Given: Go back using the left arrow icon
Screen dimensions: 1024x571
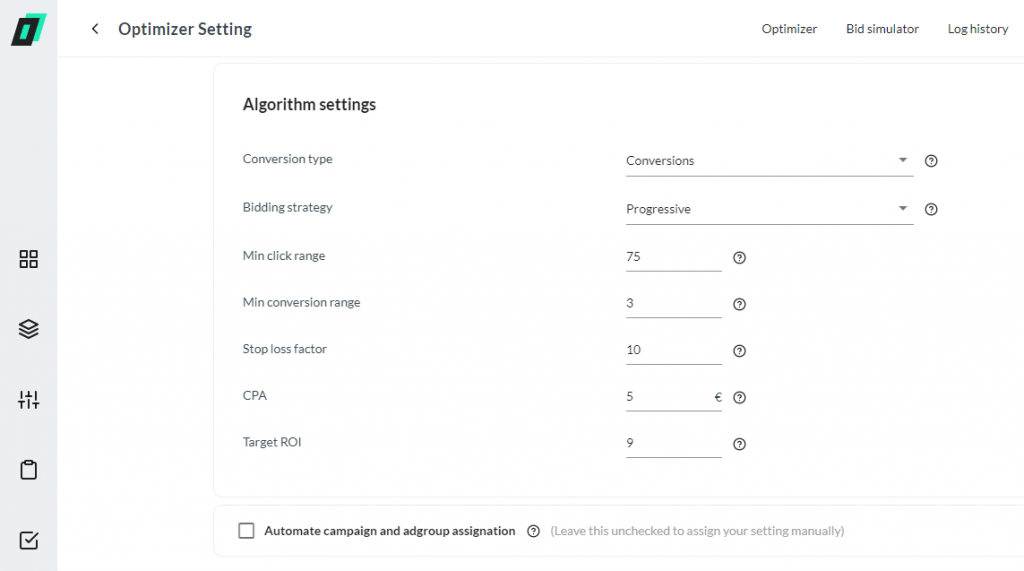Looking at the screenshot, I should click(95, 29).
